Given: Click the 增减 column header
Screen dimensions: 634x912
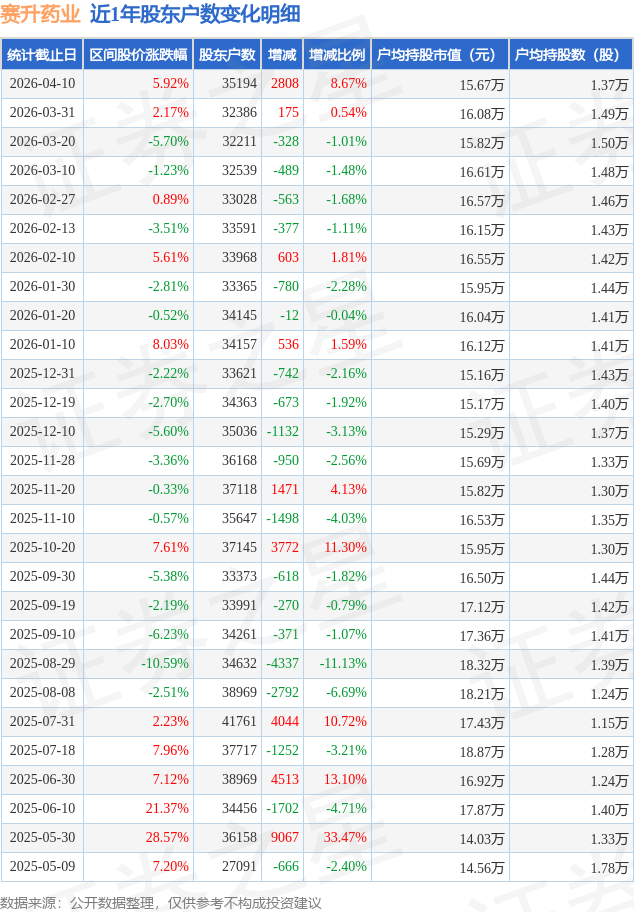Looking at the screenshot, I should (x=282, y=55).
